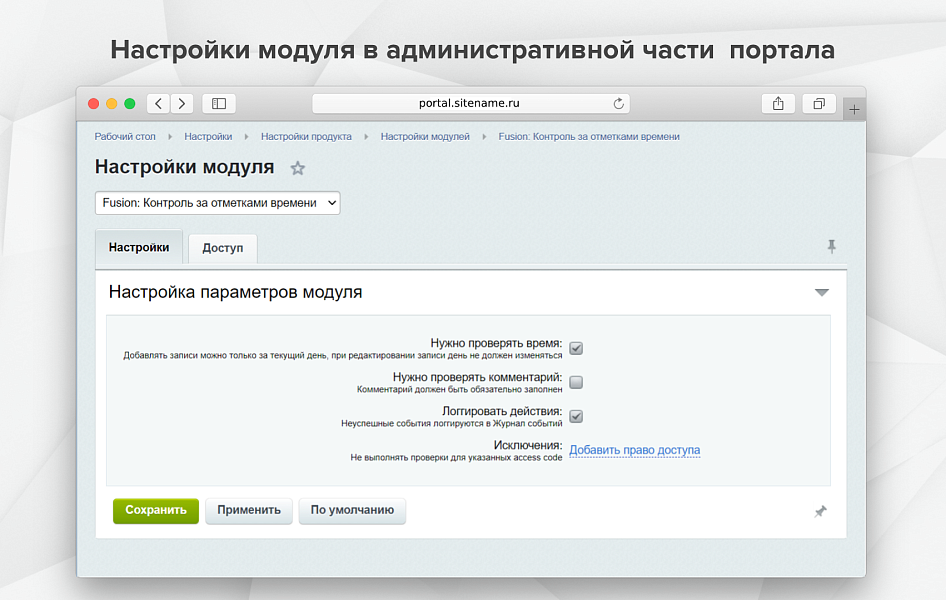
Task: Disable the Логгировать действия checkbox
Action: pos(576,416)
